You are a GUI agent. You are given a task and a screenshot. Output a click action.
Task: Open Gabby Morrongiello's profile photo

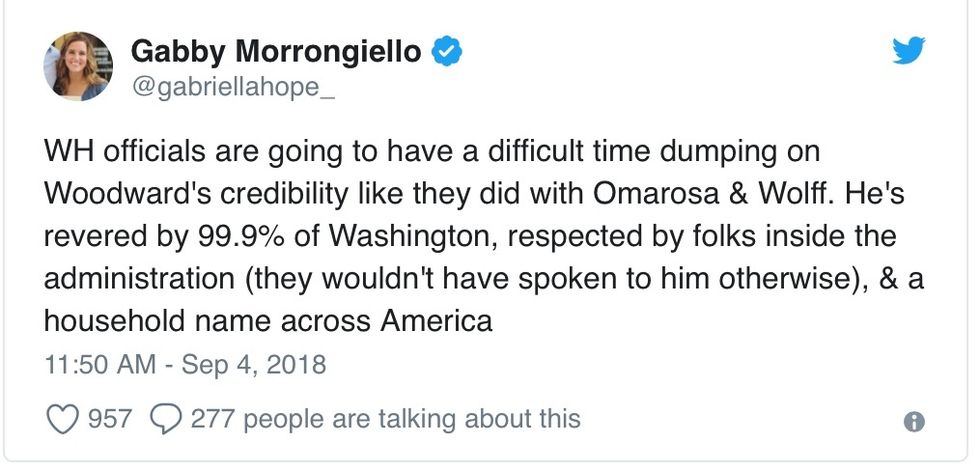77,66
